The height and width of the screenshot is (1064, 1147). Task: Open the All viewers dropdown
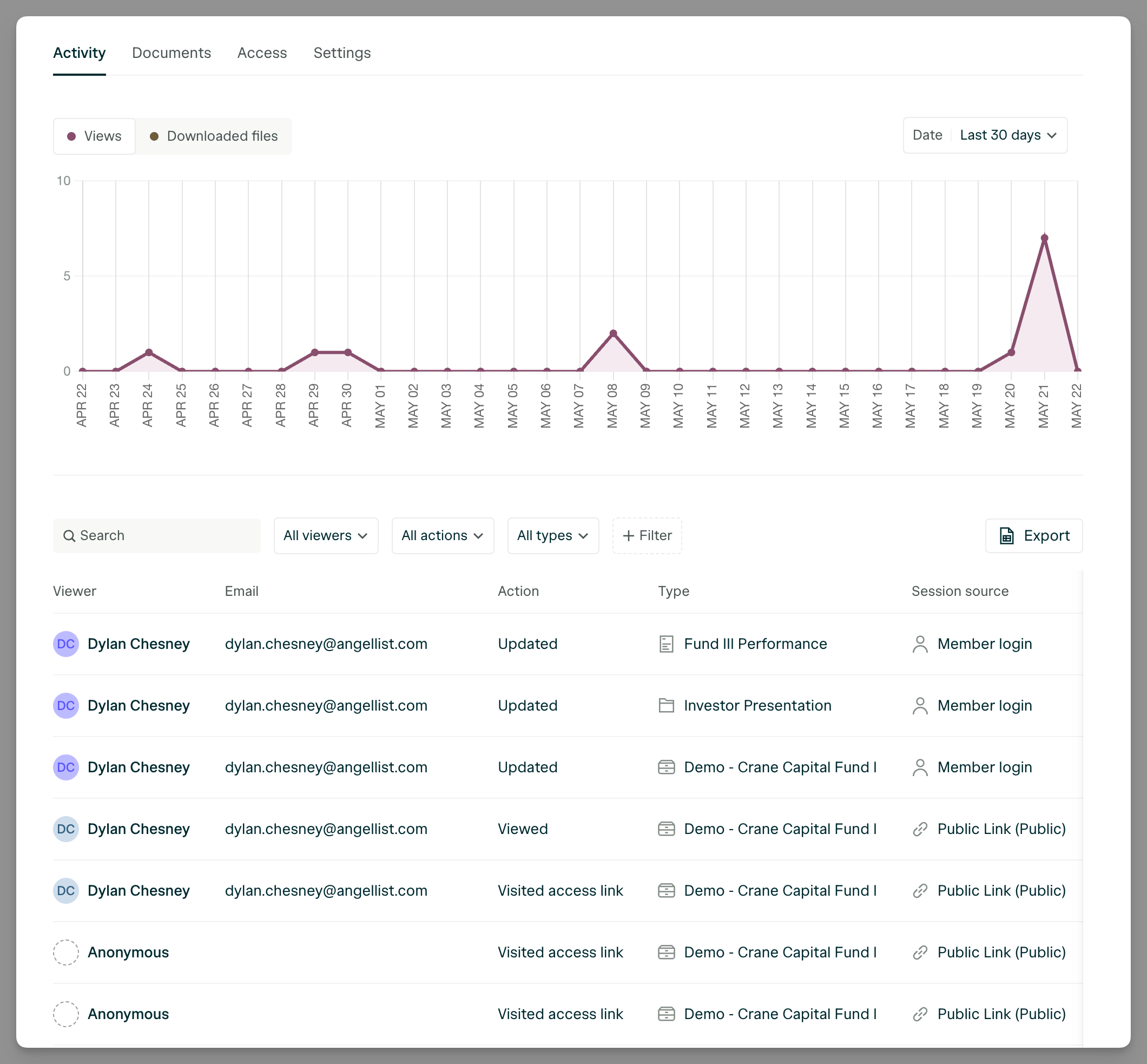[326, 535]
